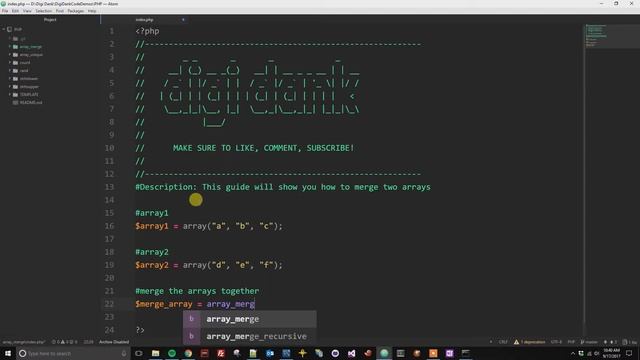Click the 'MAKE SURE TO LIKE, COMMENT, SUBSCRIBE!' line
The width and height of the screenshot is (640, 360).
click(x=263, y=148)
